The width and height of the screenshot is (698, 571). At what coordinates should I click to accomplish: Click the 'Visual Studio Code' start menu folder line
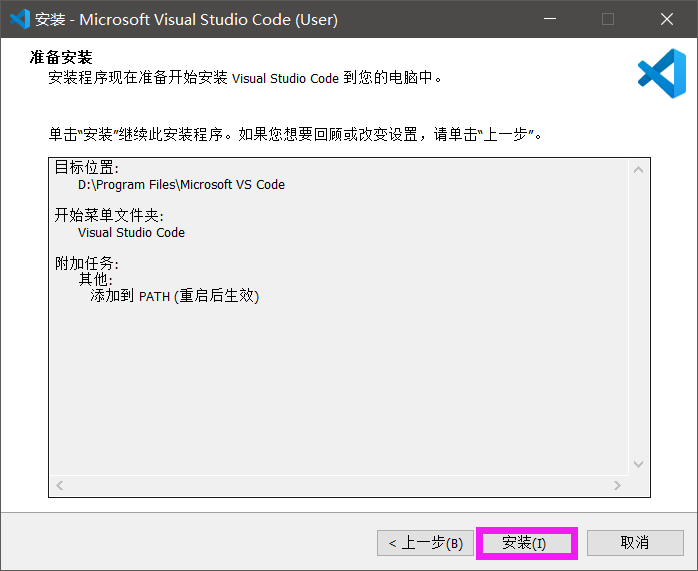pyautogui.click(x=131, y=233)
